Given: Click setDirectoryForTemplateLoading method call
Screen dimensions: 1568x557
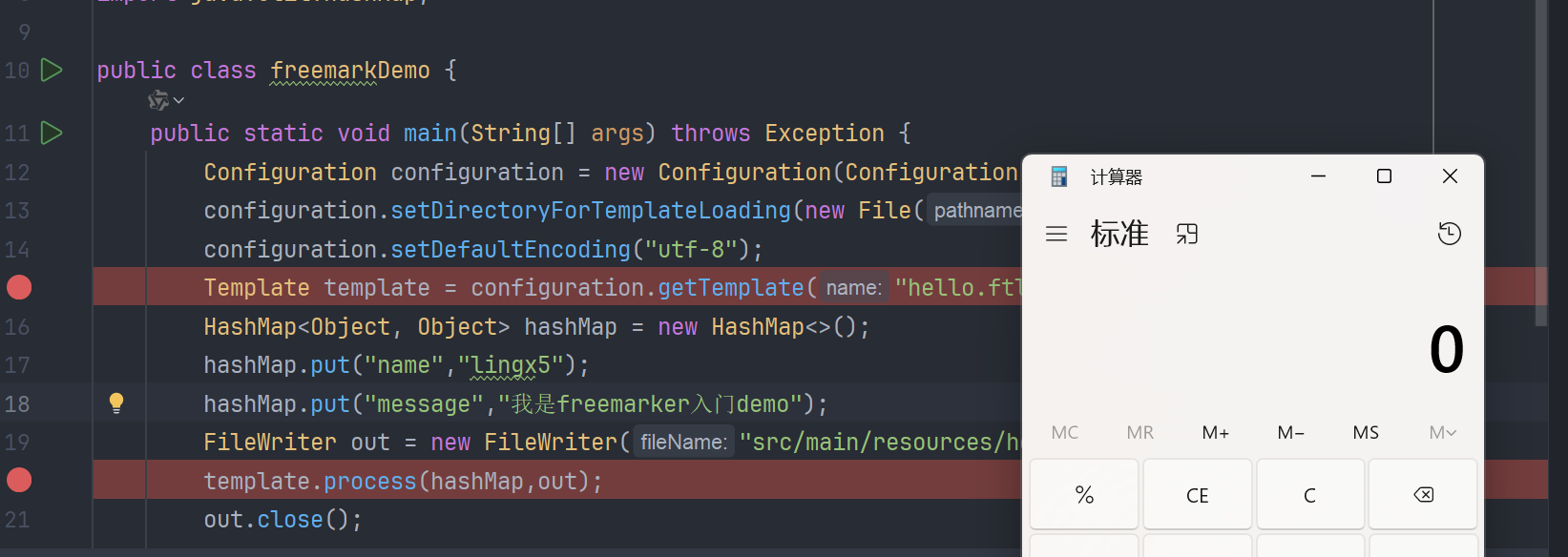Looking at the screenshot, I should (591, 211).
